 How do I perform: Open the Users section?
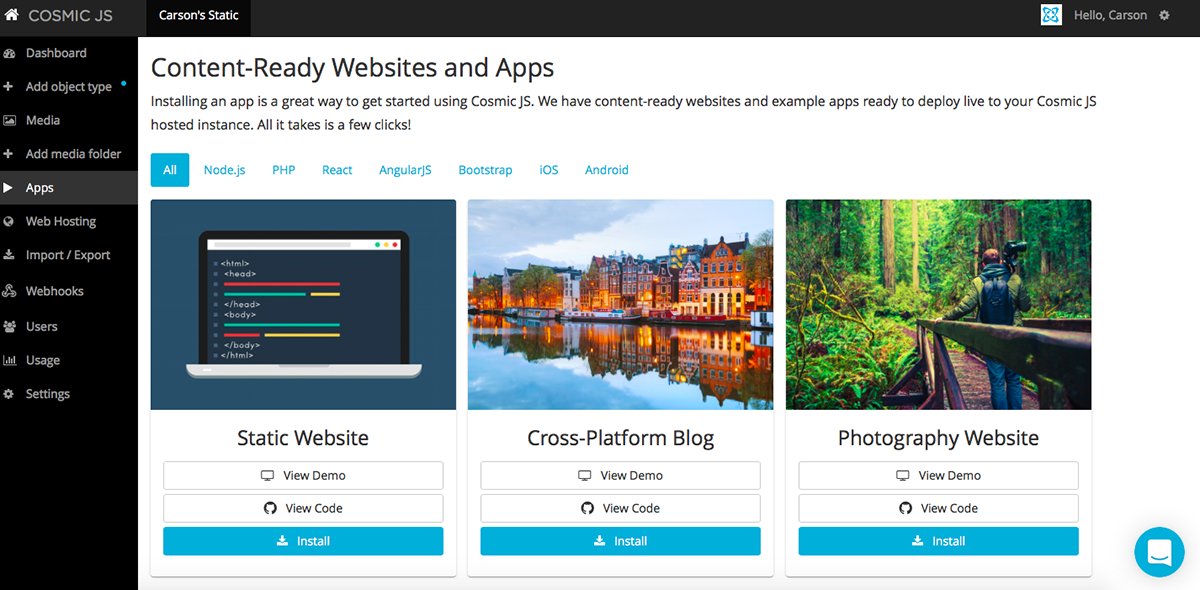(x=44, y=326)
